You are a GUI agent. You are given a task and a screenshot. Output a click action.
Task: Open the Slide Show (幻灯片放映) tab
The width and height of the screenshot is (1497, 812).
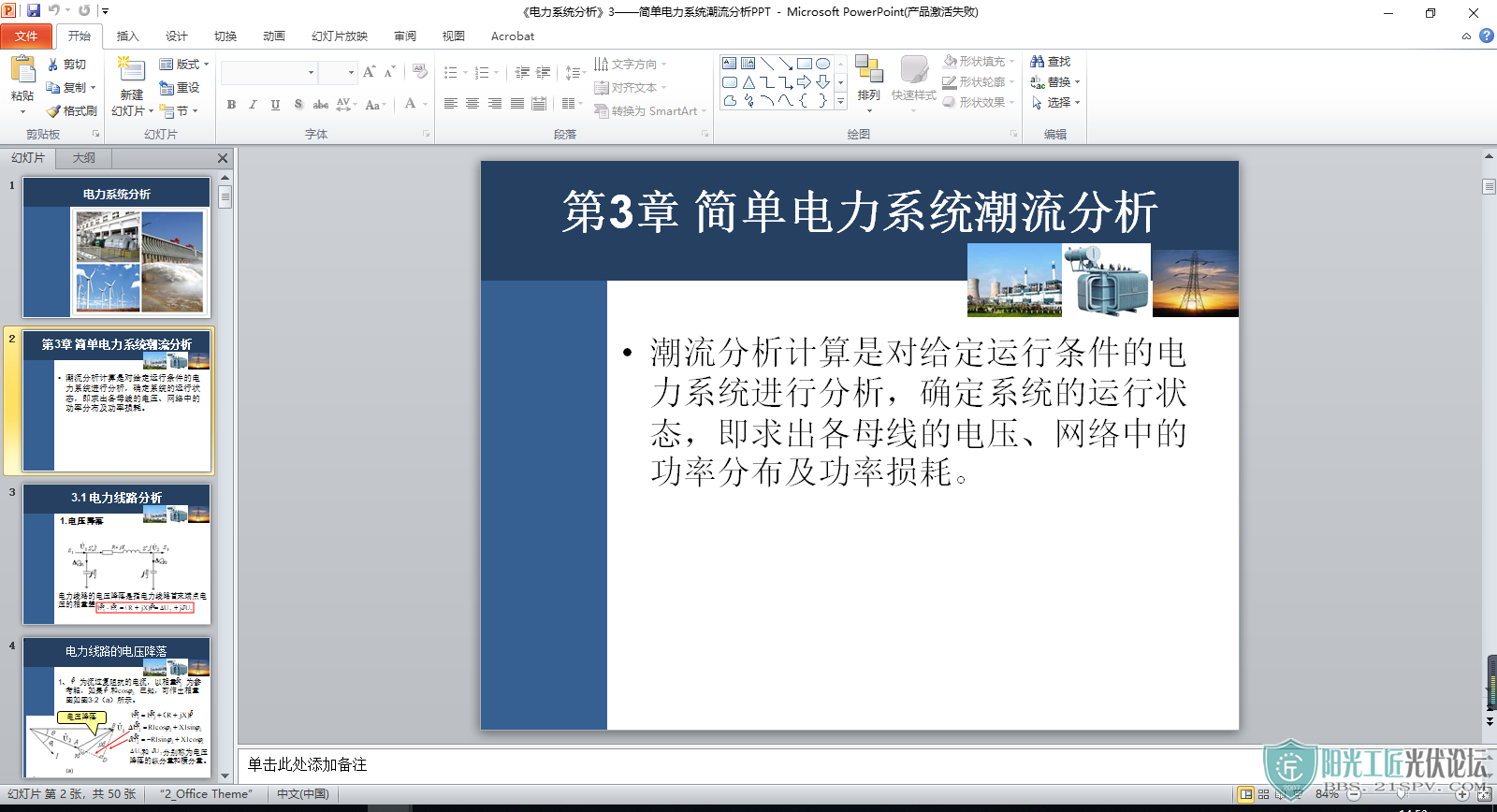[340, 36]
